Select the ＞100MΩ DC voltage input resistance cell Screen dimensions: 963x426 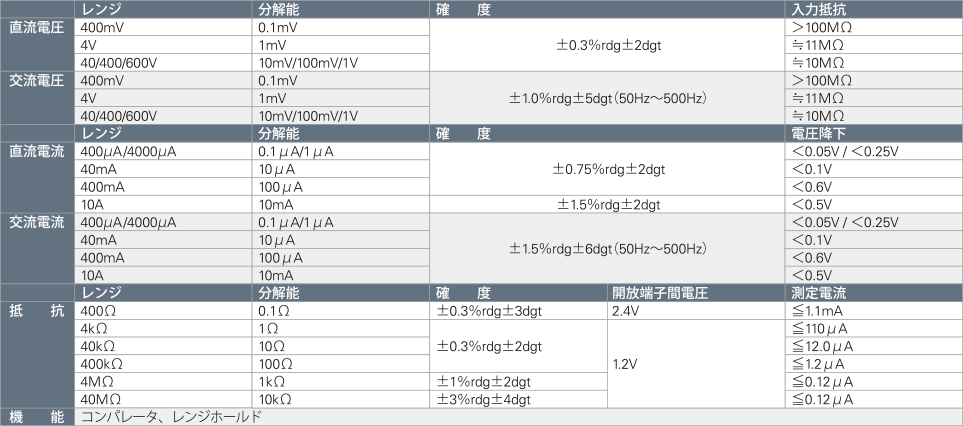pos(874,27)
